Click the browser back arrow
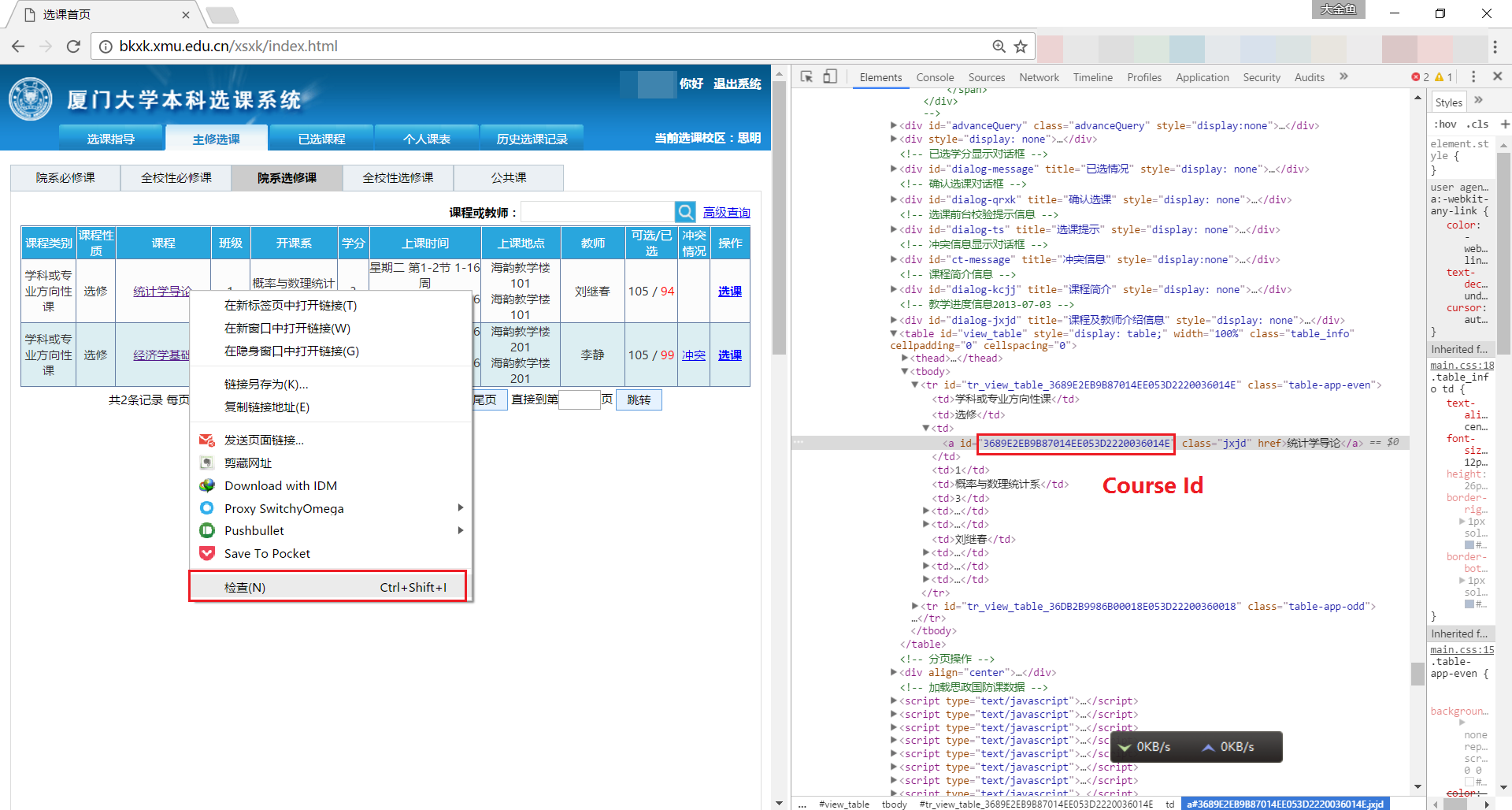 click(18, 46)
